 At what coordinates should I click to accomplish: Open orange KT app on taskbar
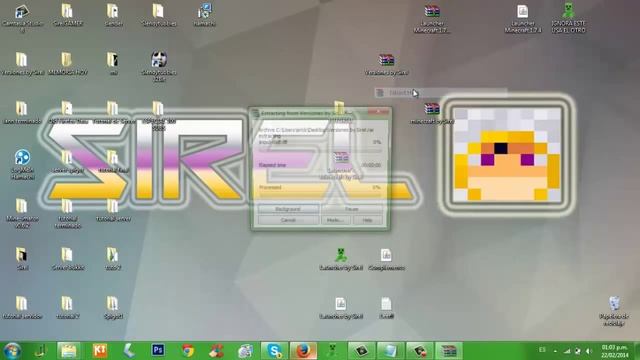pyautogui.click(x=100, y=351)
